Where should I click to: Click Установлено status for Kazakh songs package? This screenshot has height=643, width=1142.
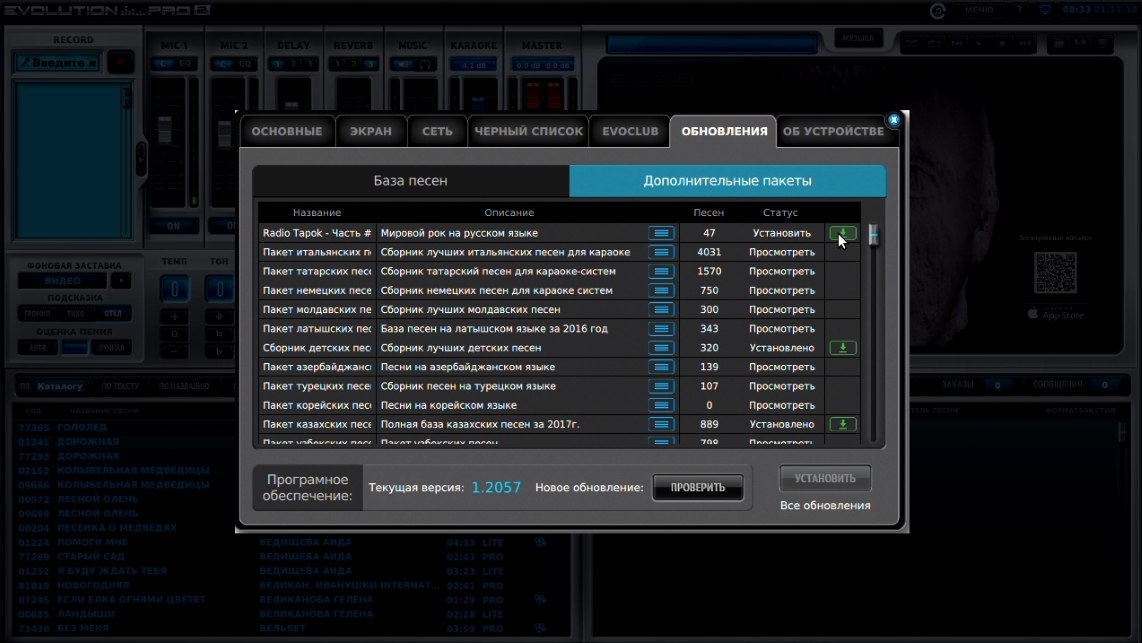pyautogui.click(x=781, y=424)
